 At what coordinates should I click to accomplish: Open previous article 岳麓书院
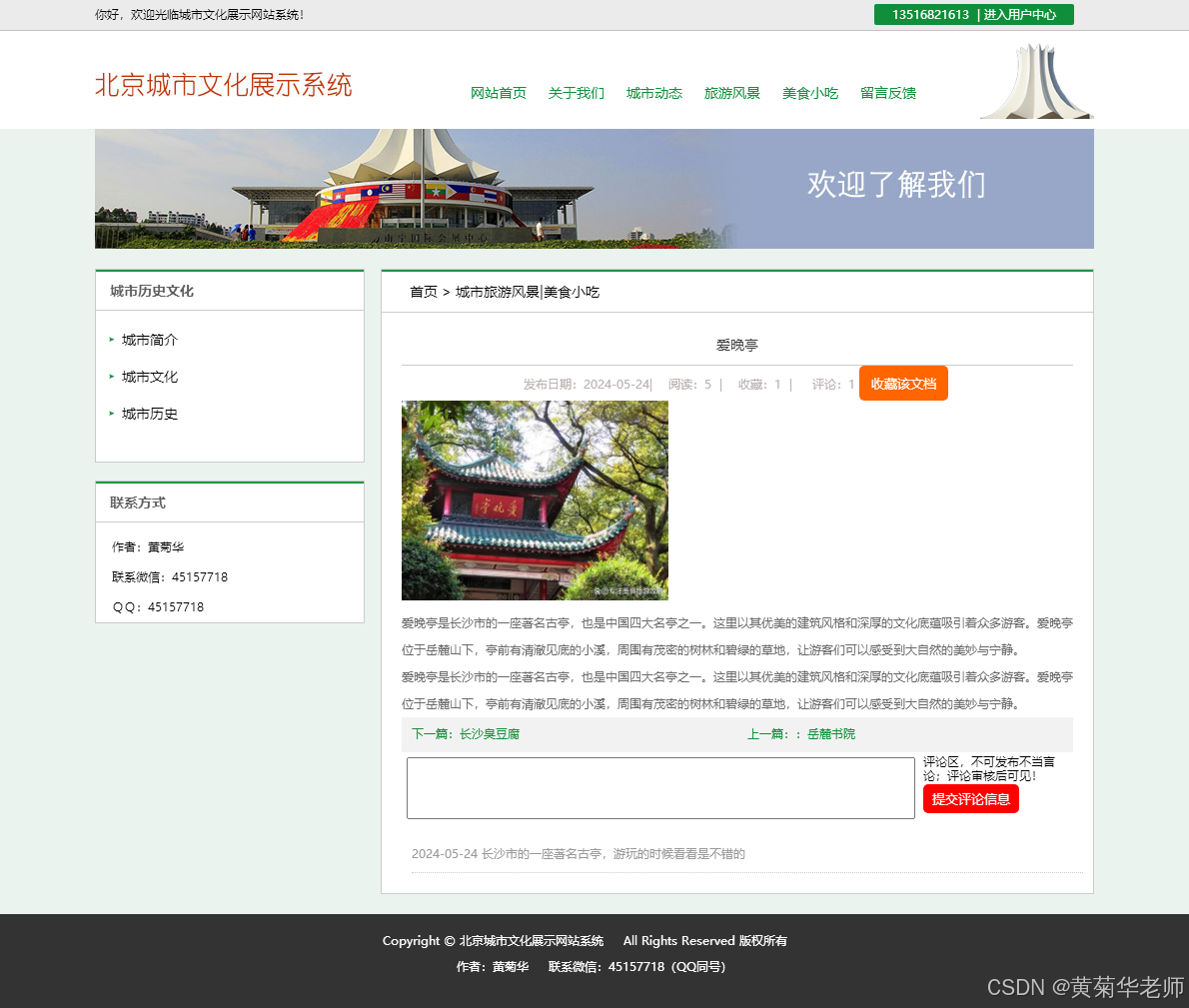pos(831,733)
